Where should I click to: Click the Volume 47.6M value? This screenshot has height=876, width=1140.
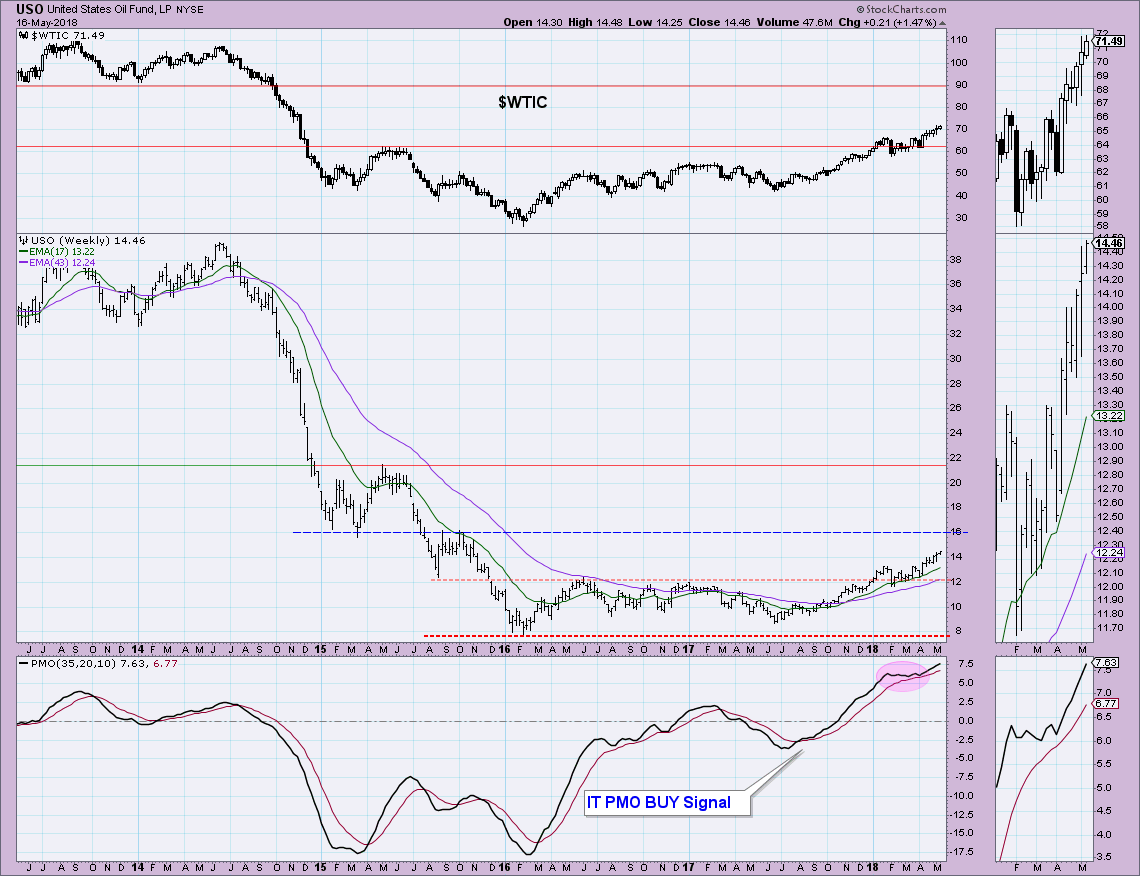pyautogui.click(x=794, y=22)
